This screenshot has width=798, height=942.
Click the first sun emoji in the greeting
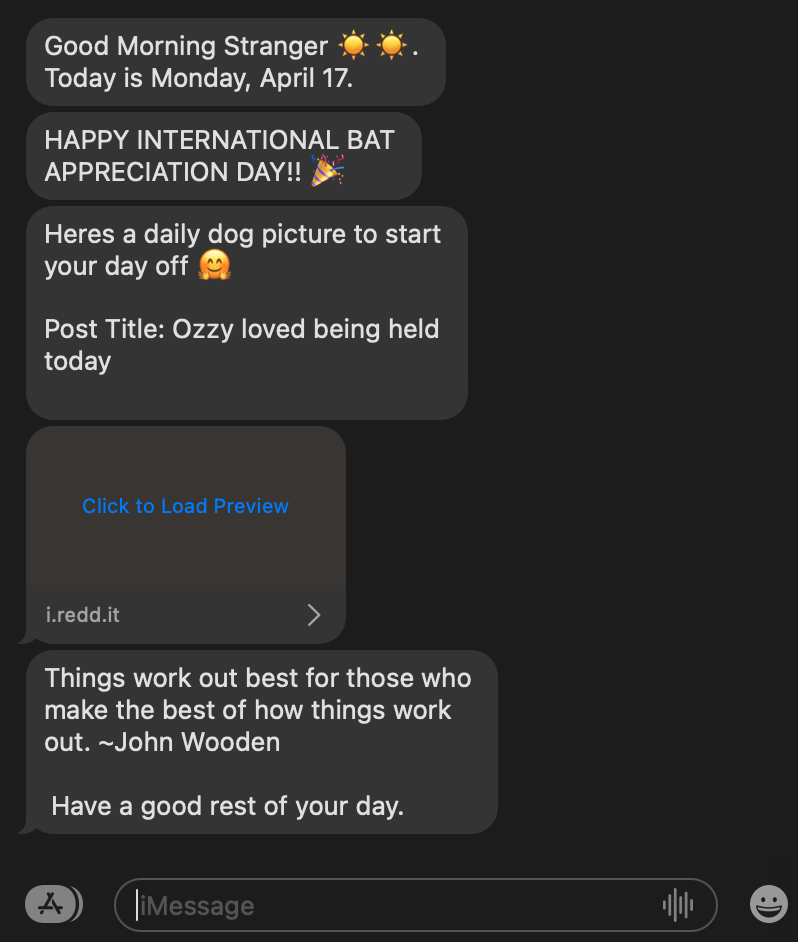[353, 46]
